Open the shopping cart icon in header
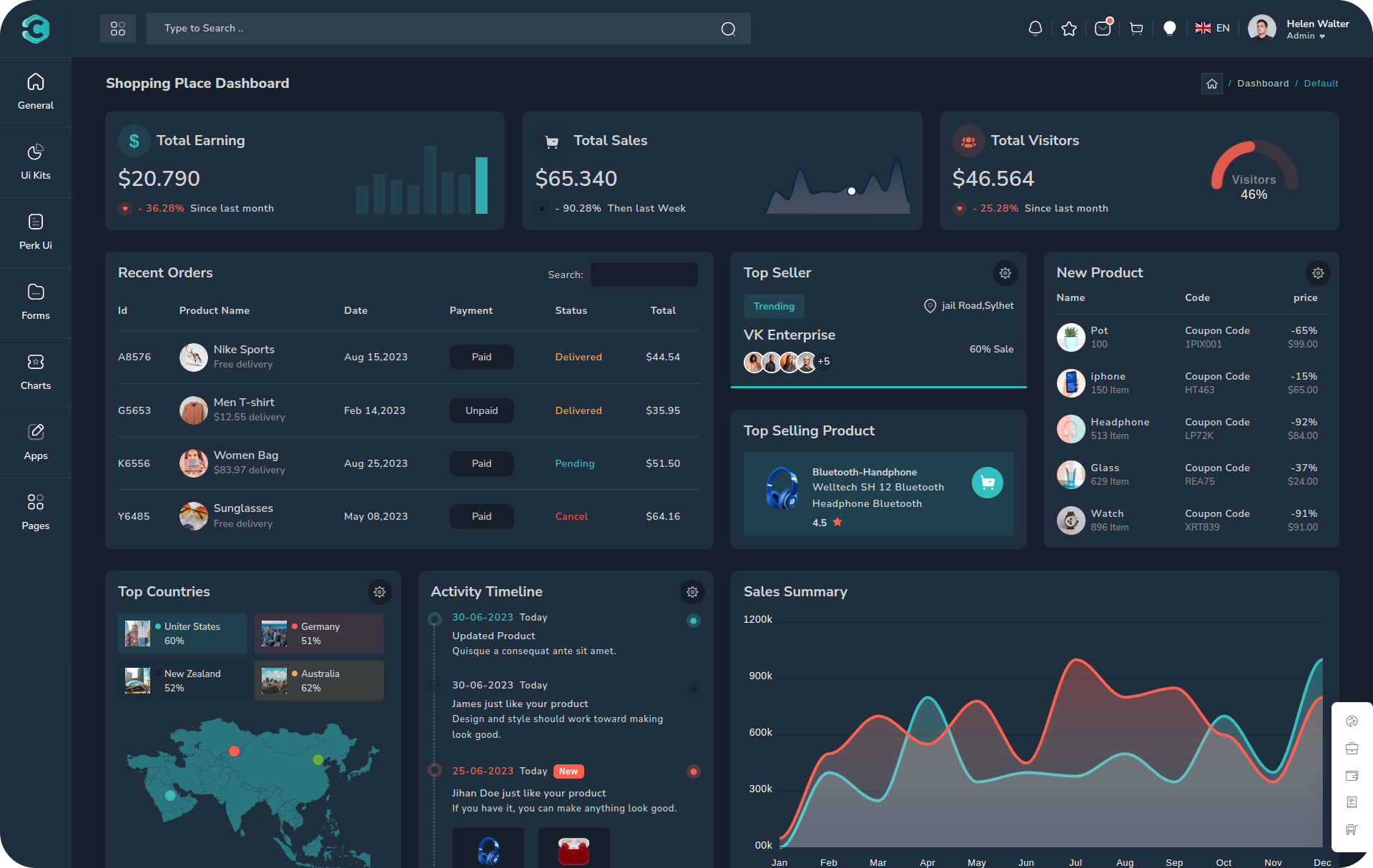Viewport: 1373px width, 868px height. pyautogui.click(x=1136, y=29)
